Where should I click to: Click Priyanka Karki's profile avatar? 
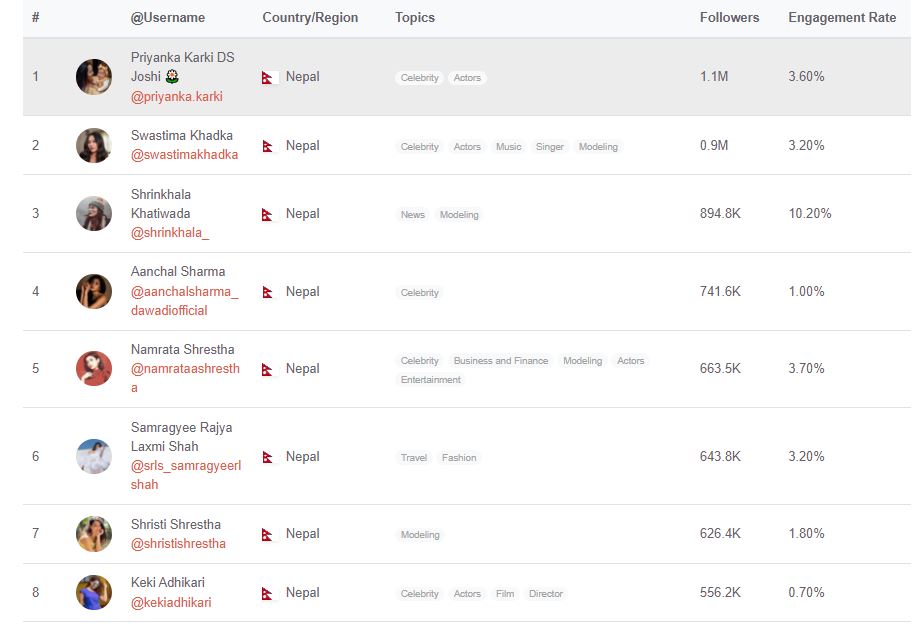[94, 77]
